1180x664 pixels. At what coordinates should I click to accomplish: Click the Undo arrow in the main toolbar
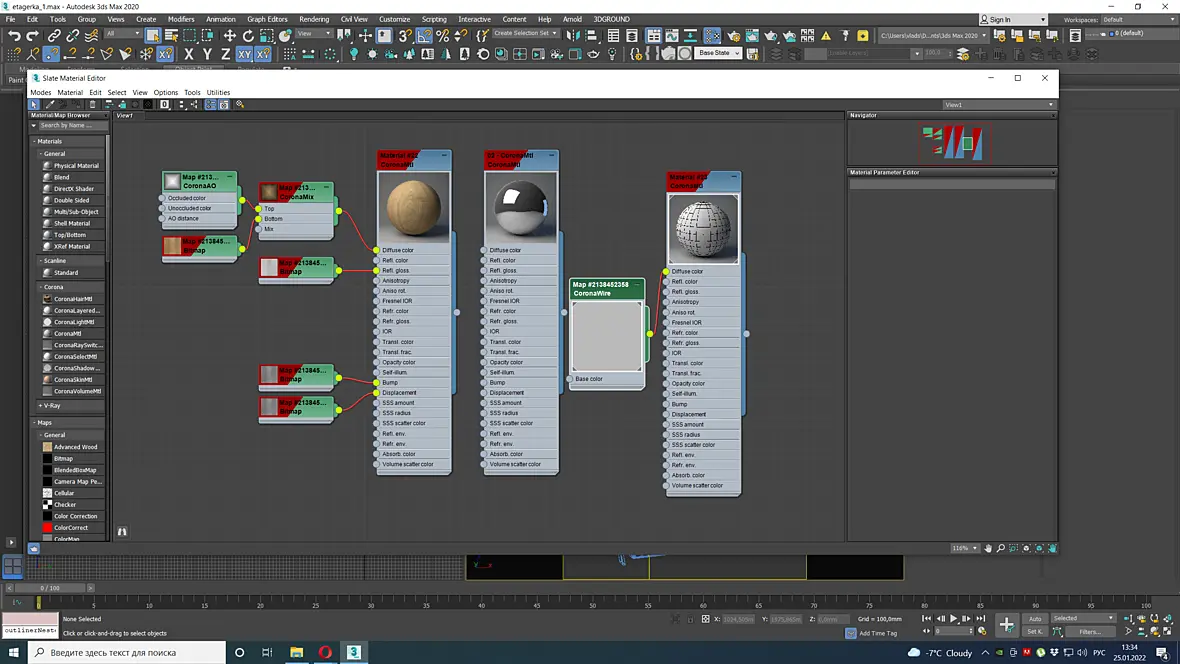click(x=14, y=35)
